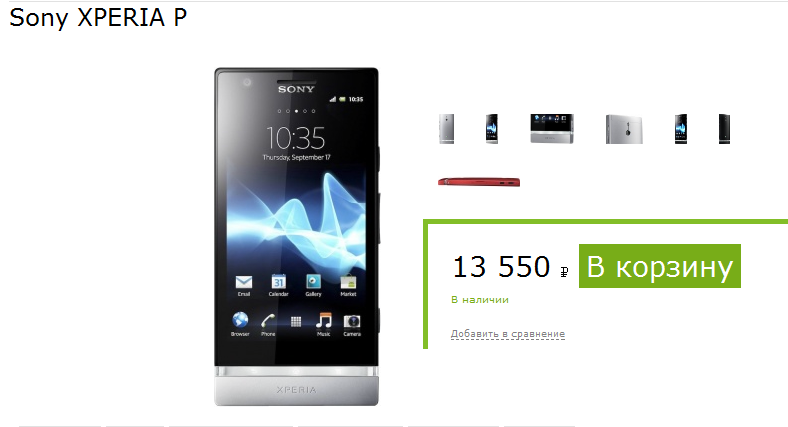Click the Email icon on phone screen
Screen dimensions: 788x427
pyautogui.click(x=244, y=282)
